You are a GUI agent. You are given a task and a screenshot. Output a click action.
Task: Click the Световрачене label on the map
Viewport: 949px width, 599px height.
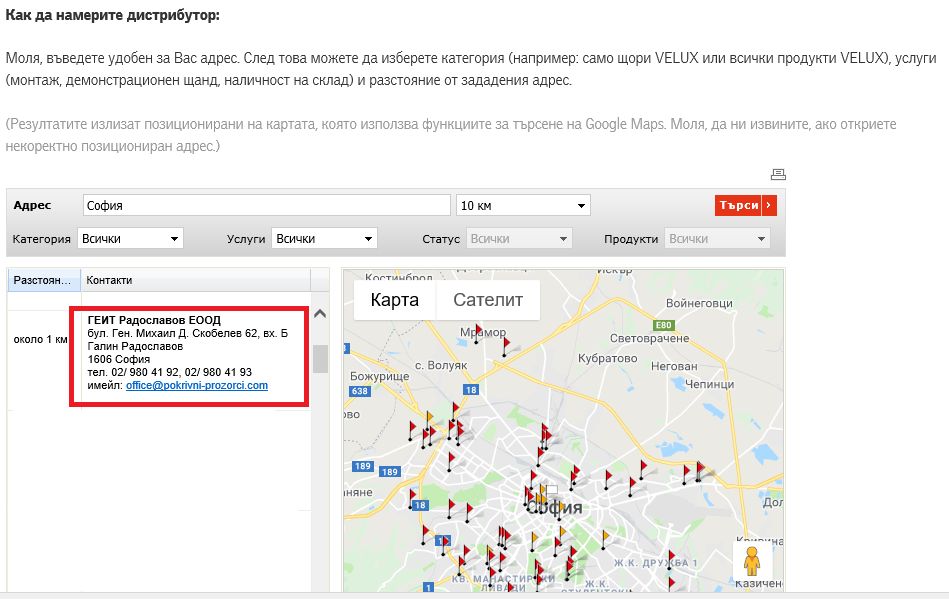[649, 338]
